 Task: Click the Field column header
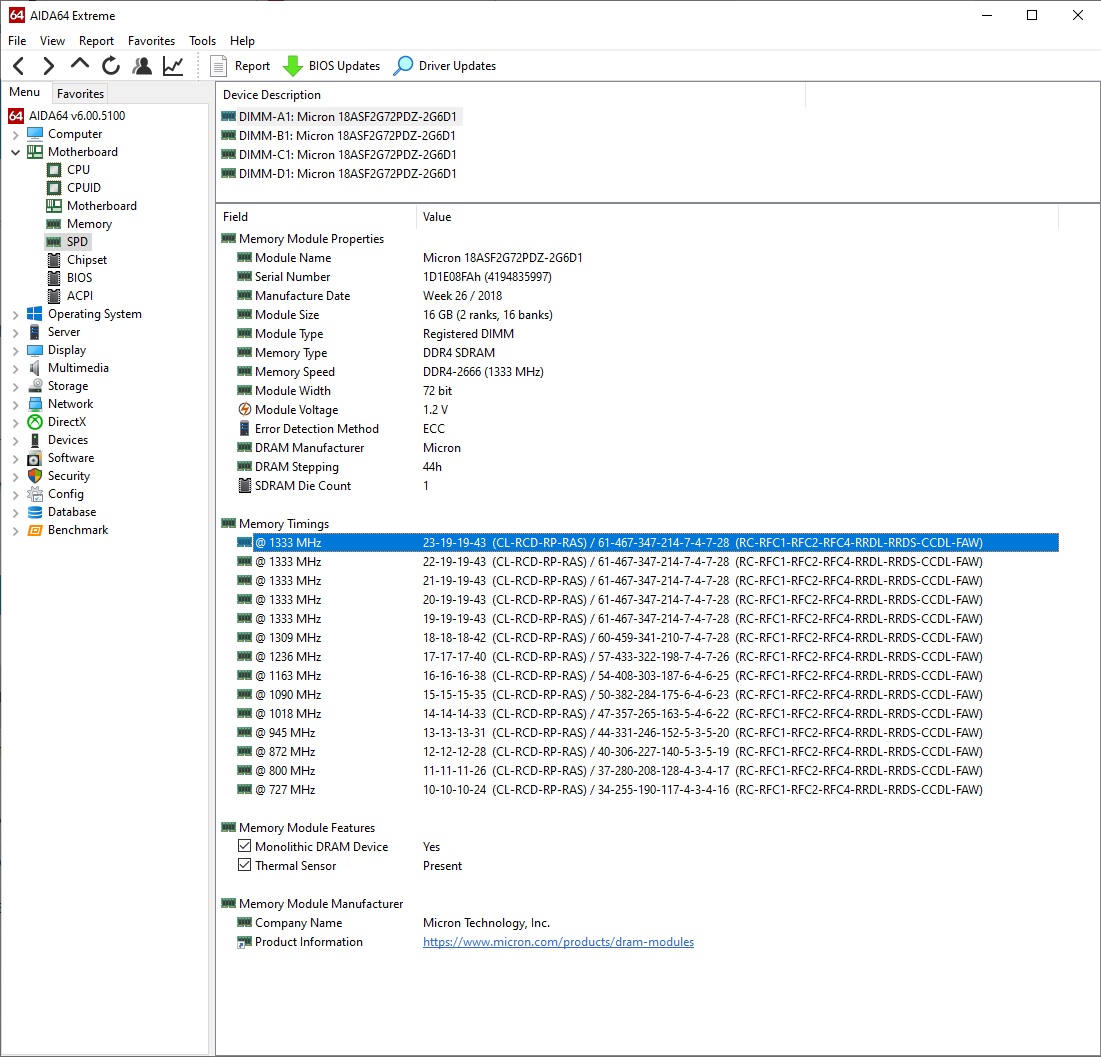(x=316, y=217)
